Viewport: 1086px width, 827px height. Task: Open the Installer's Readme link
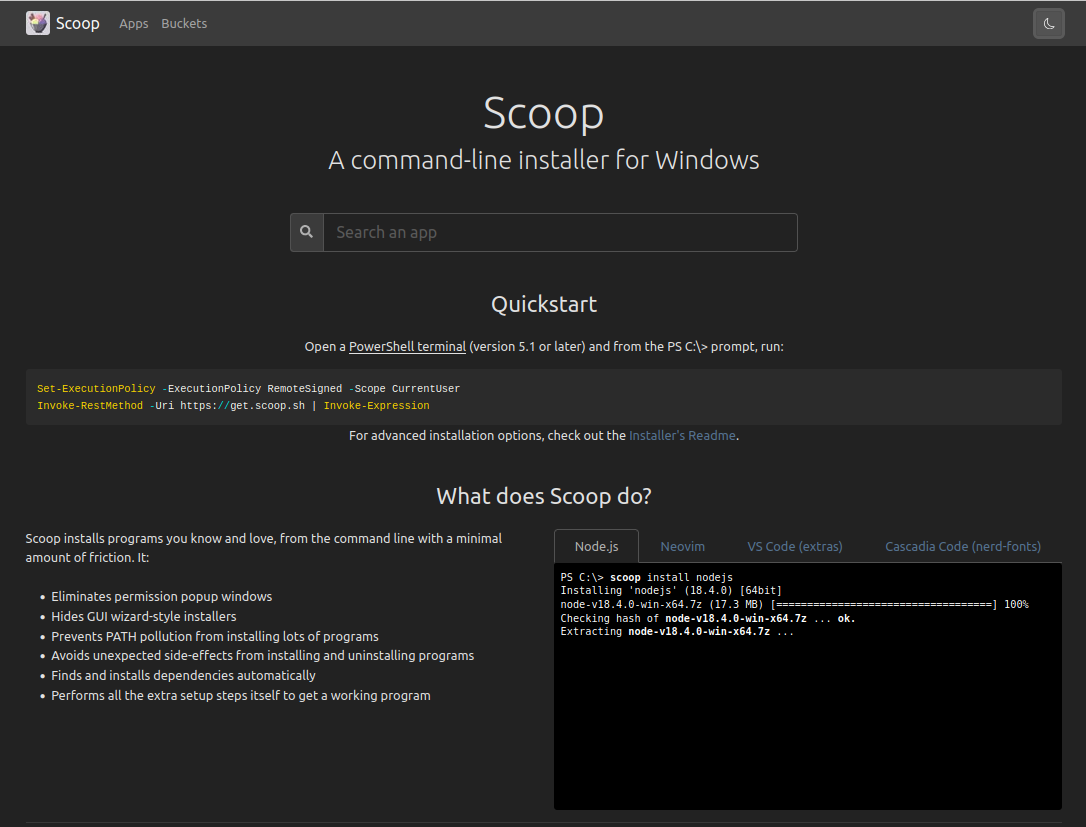[682, 436]
